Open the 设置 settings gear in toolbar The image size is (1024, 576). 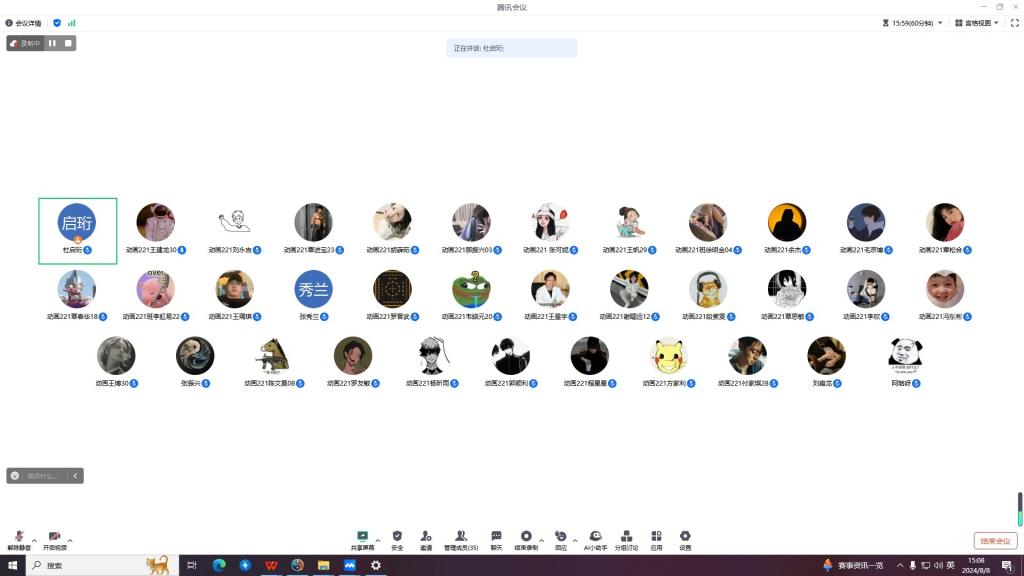click(685, 537)
